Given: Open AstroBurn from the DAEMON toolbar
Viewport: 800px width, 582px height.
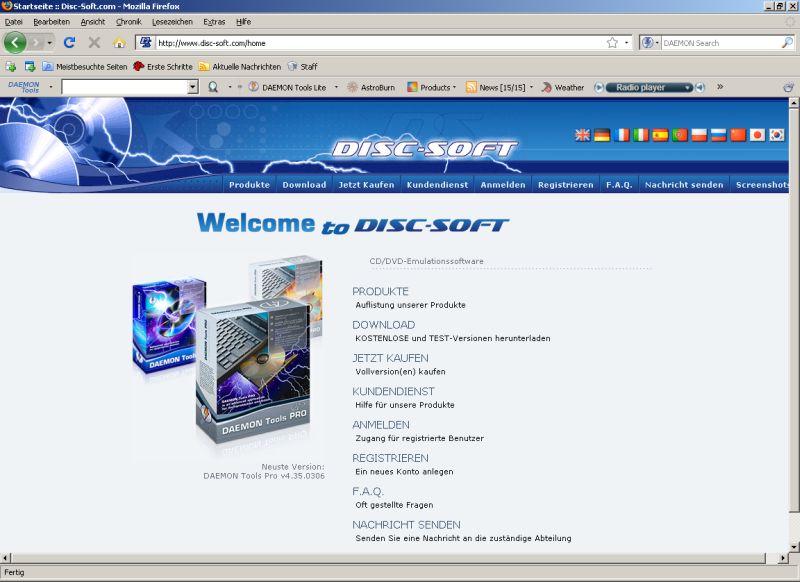Looking at the screenshot, I should pos(371,87).
